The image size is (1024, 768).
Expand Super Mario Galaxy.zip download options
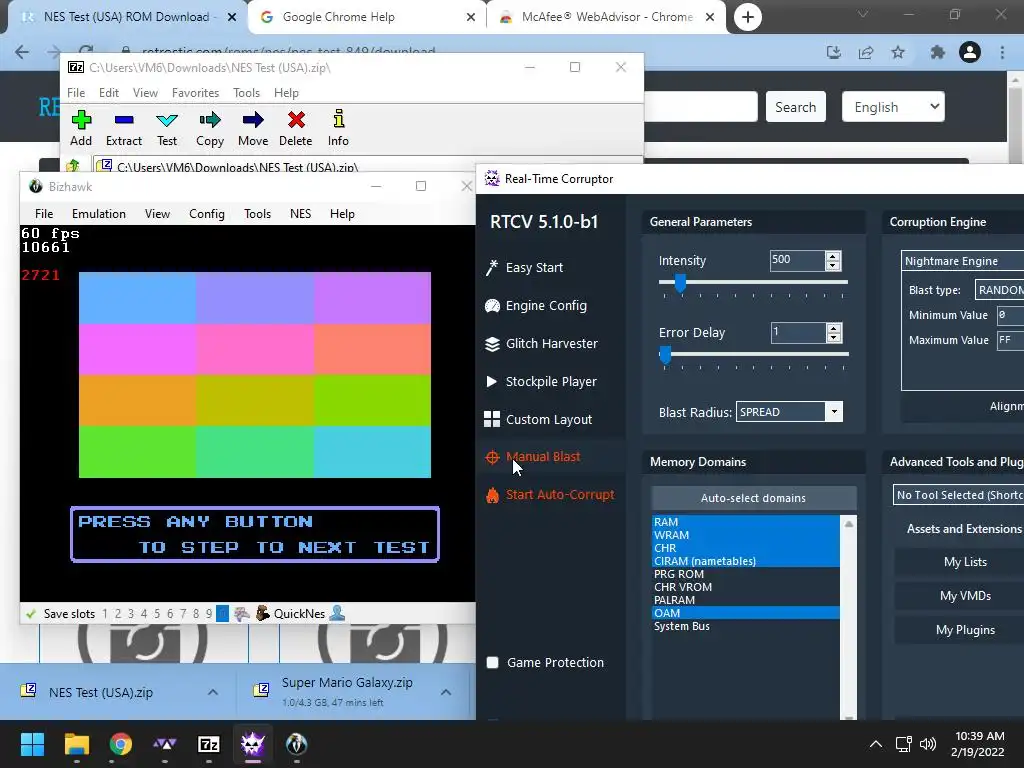tap(446, 692)
